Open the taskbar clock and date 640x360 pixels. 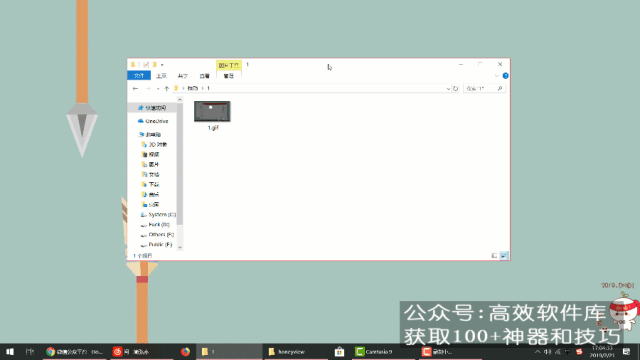coord(601,351)
